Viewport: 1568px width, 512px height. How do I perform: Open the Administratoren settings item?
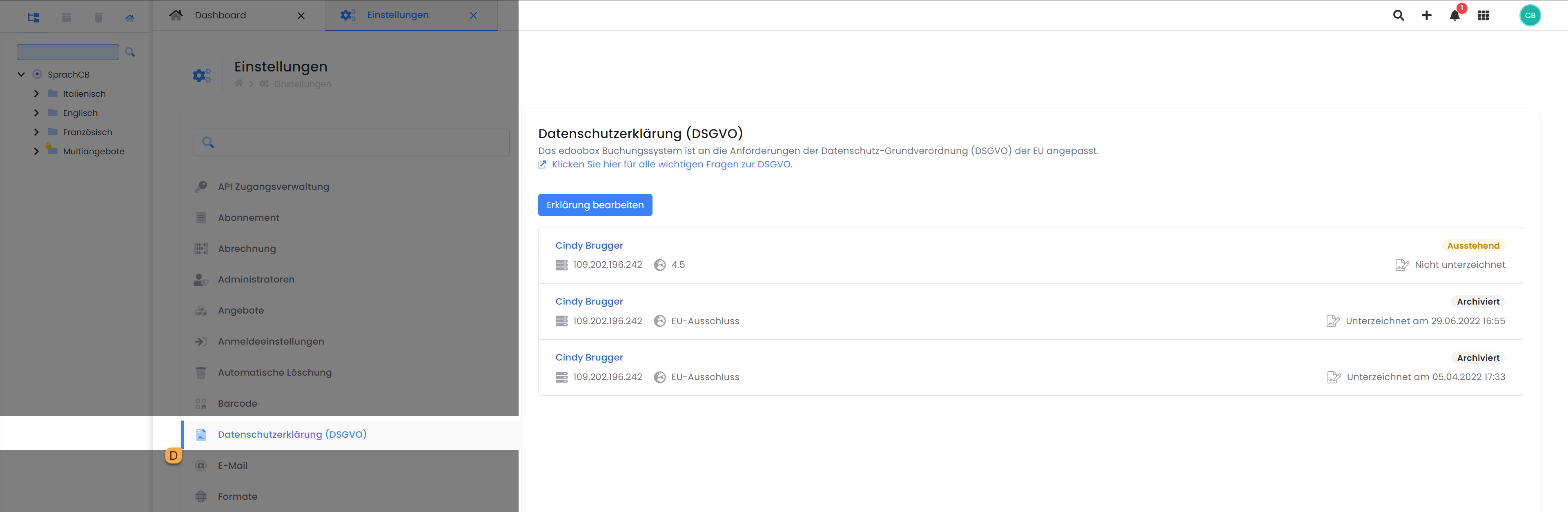(x=256, y=279)
